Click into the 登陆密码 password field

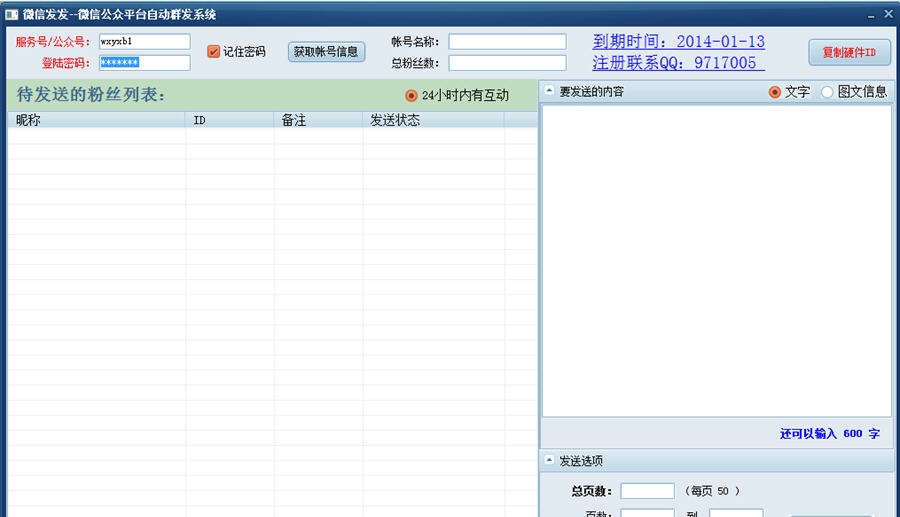coord(144,63)
